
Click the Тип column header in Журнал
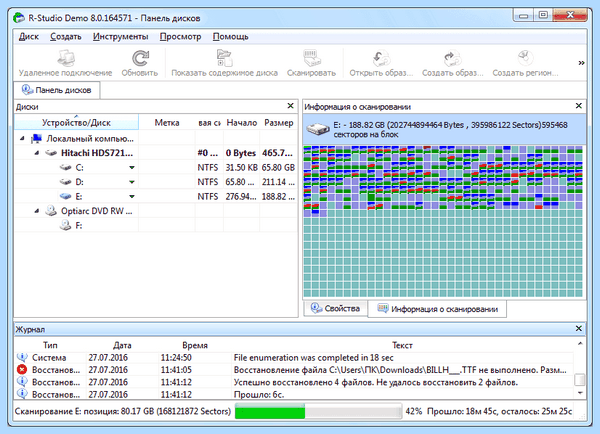pyautogui.click(x=50, y=345)
